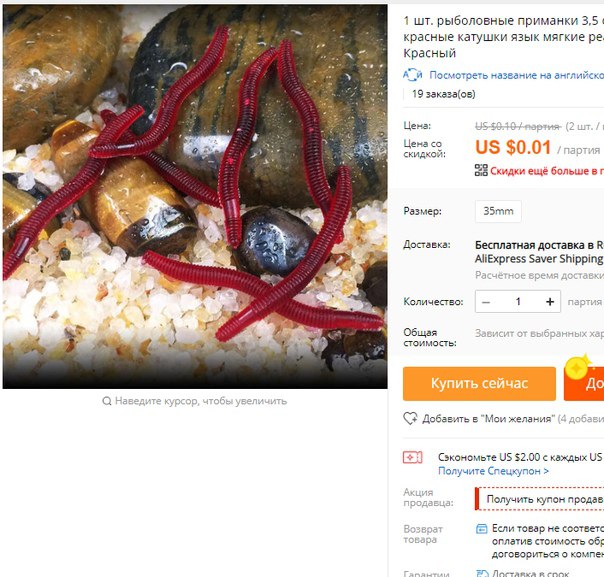Click the gold coin badge on cart button
The image size is (604, 577).
tap(577, 368)
